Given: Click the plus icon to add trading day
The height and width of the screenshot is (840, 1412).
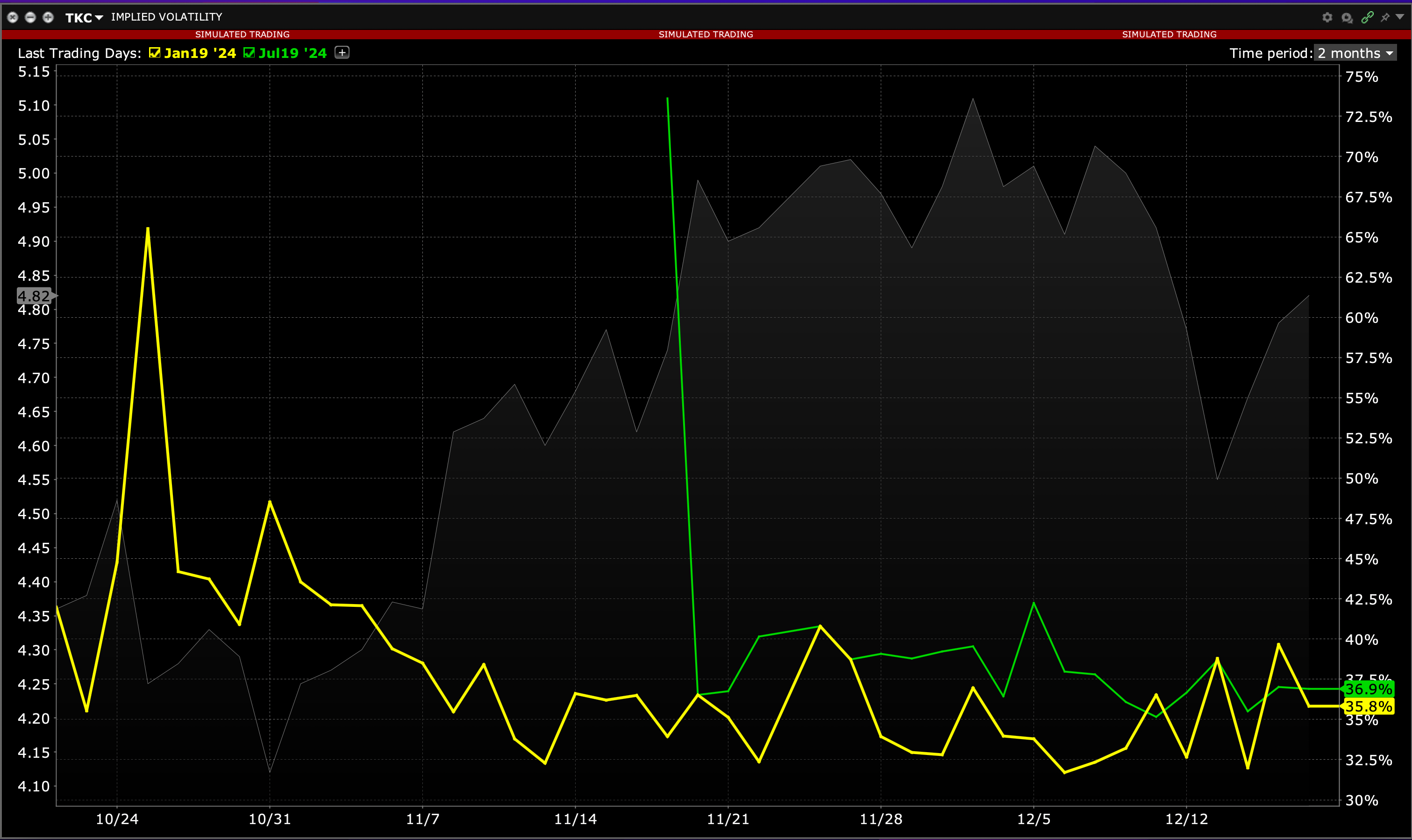Looking at the screenshot, I should click(342, 53).
